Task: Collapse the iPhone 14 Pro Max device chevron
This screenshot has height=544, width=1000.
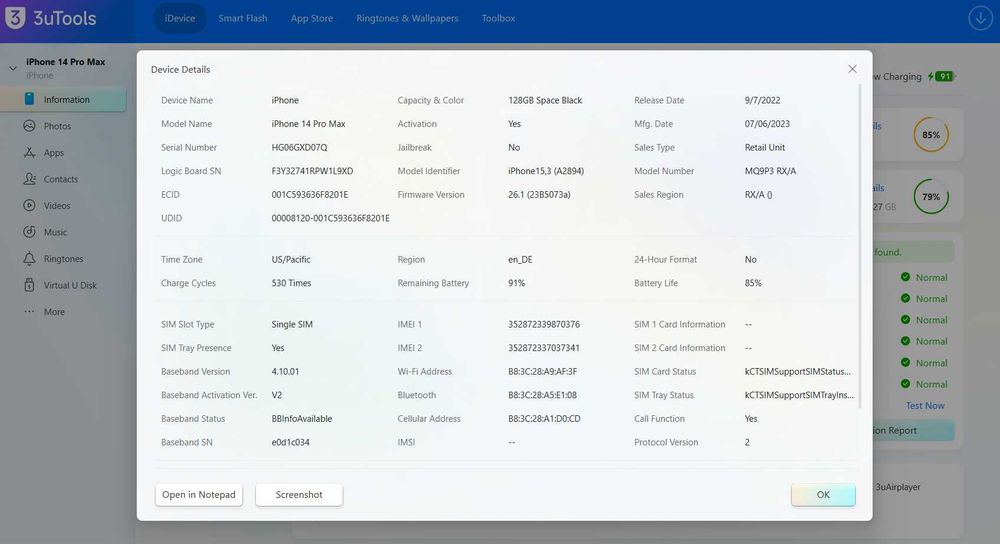Action: [13, 68]
